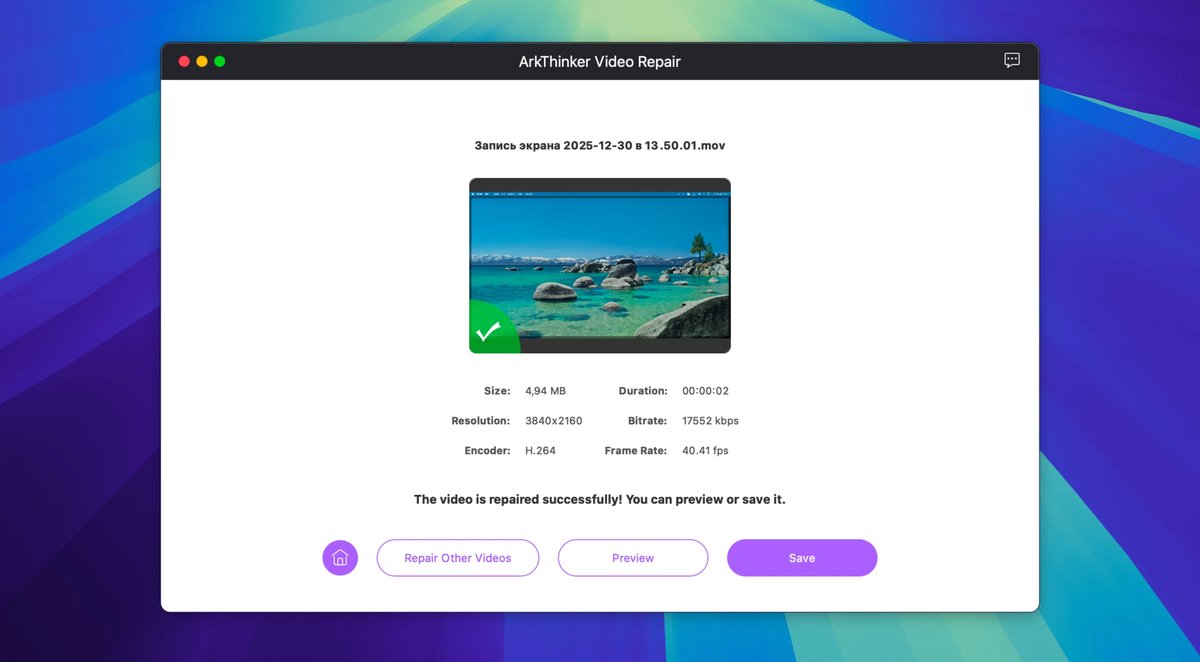Viewport: 1200px width, 662px height.
Task: Select the repaired video thumbnail
Action: [x=600, y=265]
